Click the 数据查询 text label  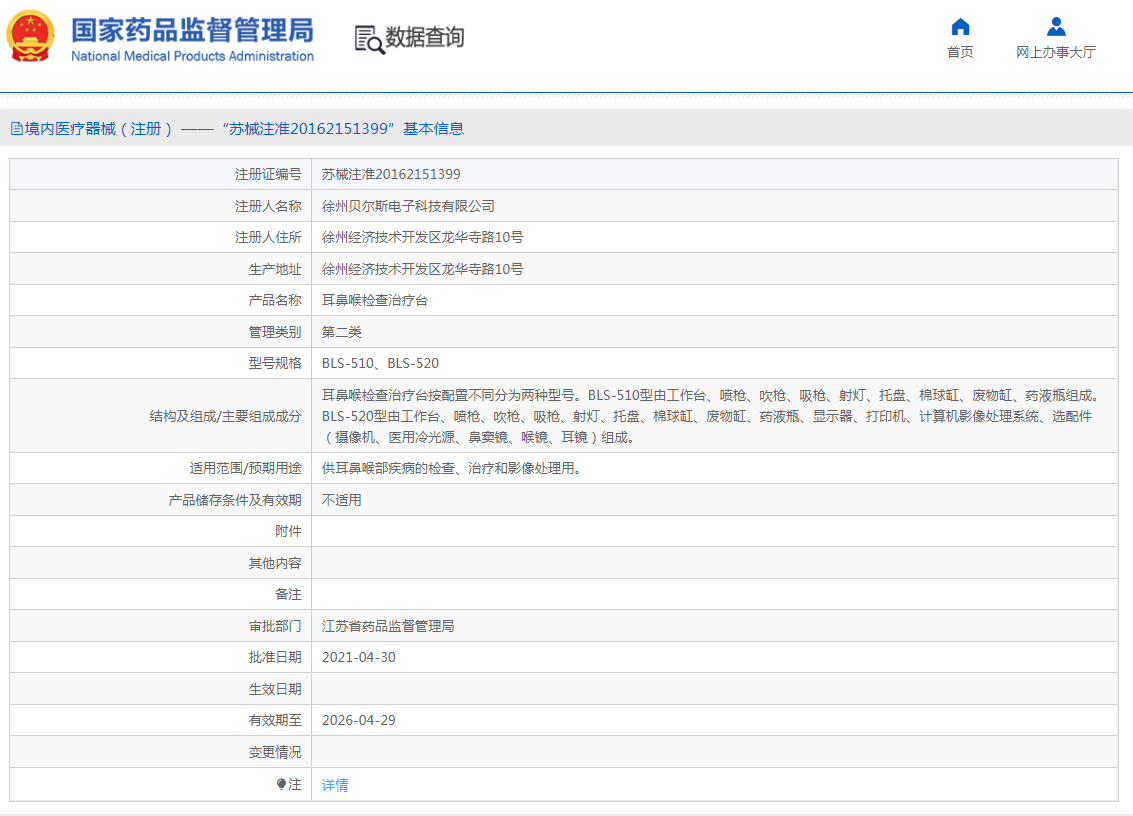[x=424, y=38]
